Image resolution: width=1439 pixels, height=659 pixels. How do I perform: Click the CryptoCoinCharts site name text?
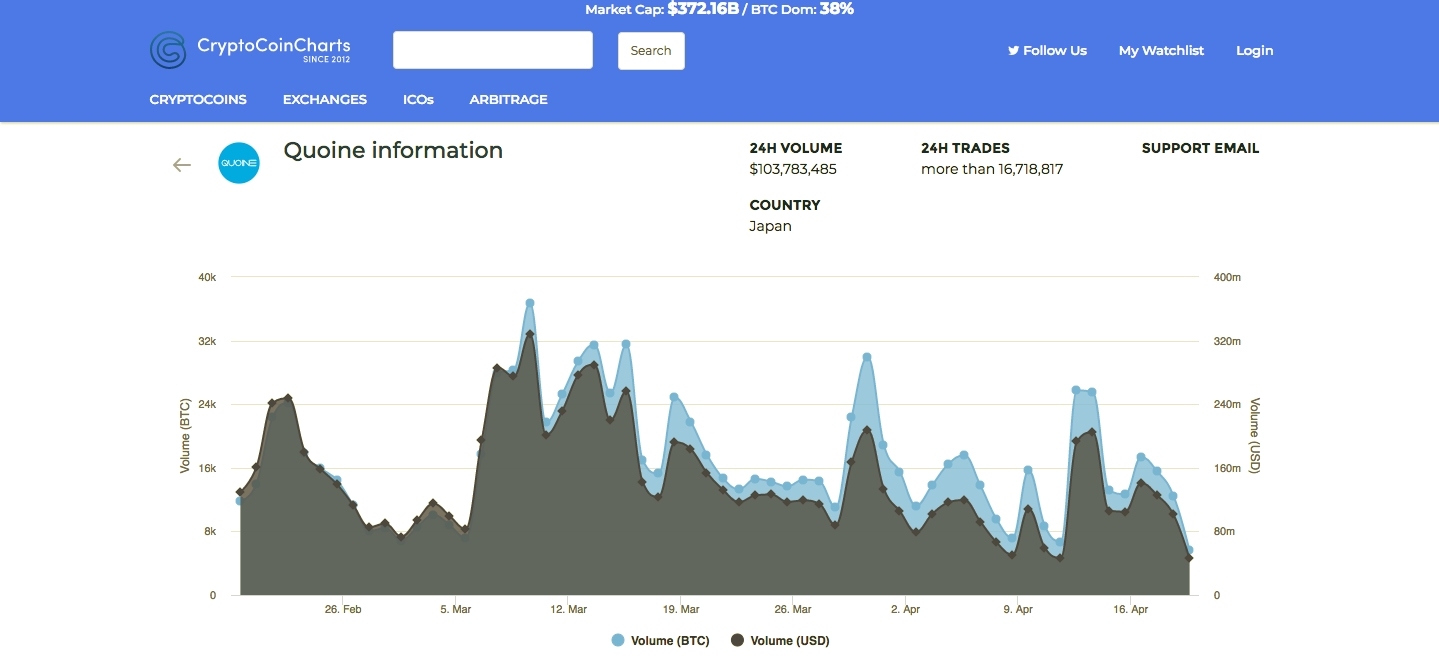[x=274, y=46]
